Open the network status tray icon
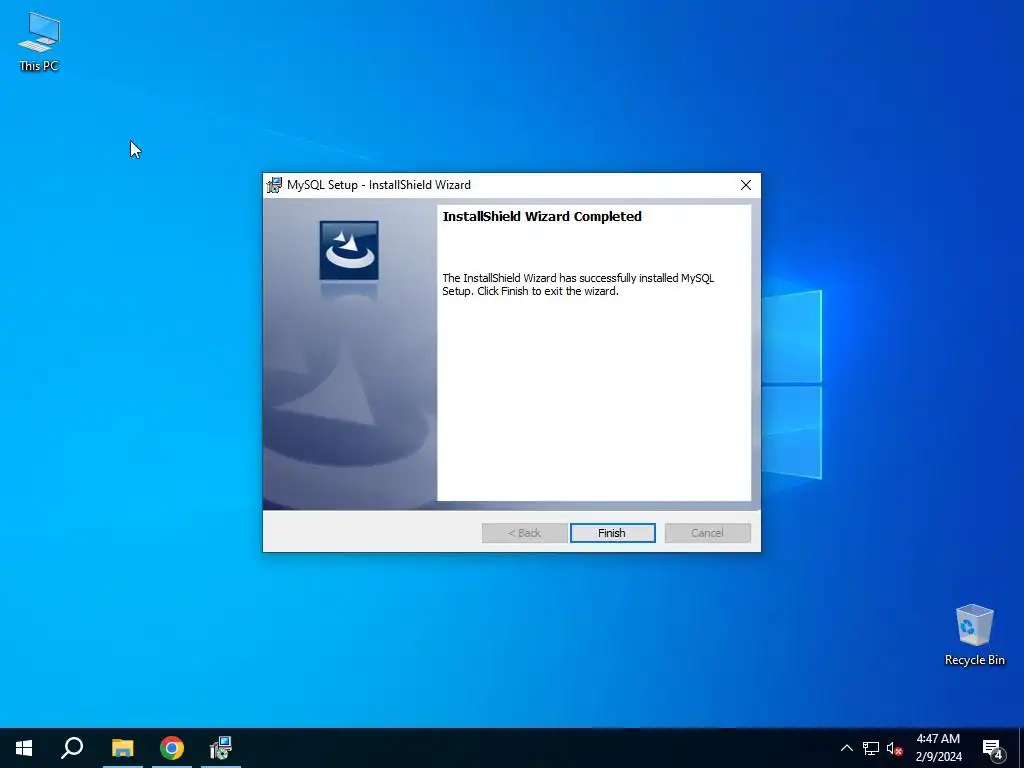Viewport: 1024px width, 768px height. point(871,748)
